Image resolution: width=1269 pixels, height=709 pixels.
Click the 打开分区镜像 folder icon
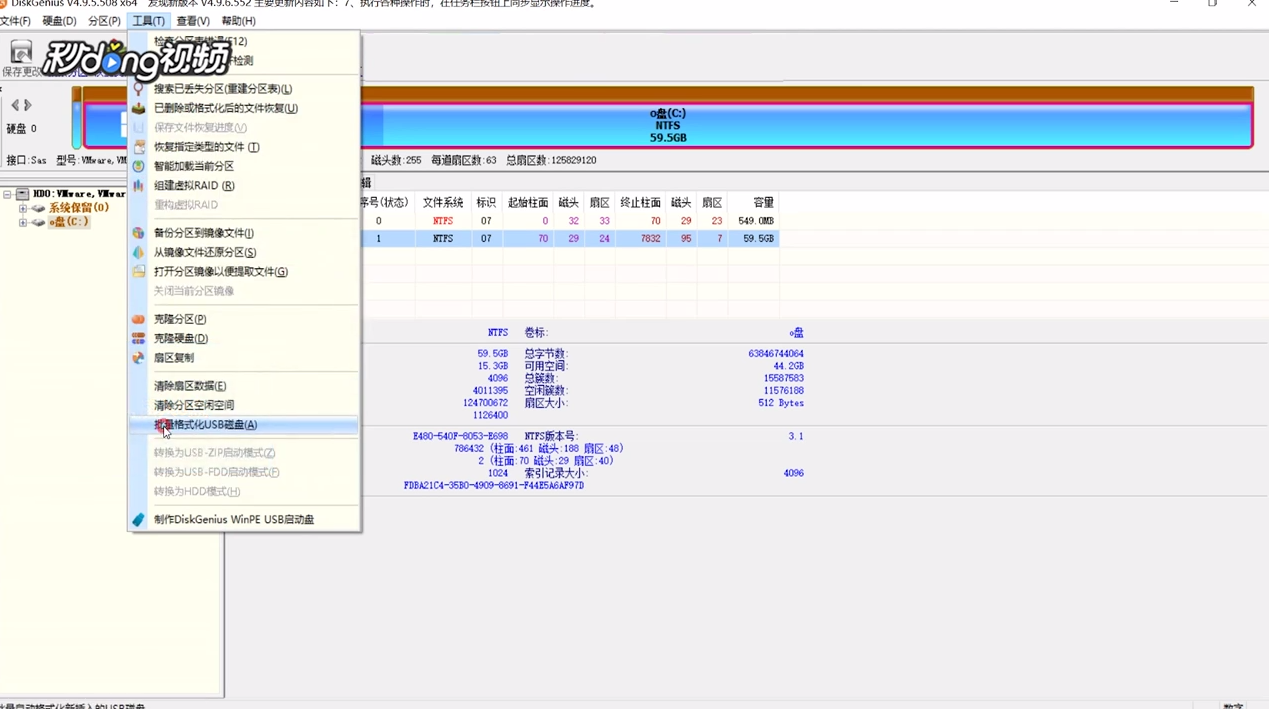[138, 271]
